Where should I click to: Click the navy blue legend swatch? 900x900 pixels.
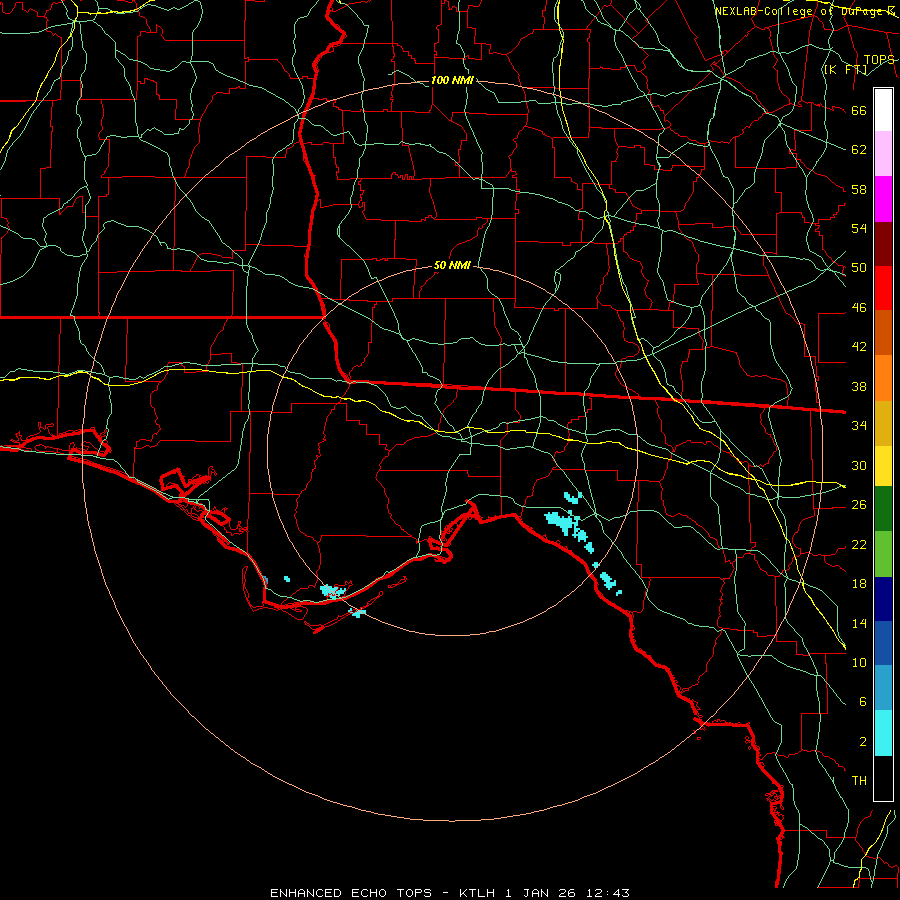point(883,599)
